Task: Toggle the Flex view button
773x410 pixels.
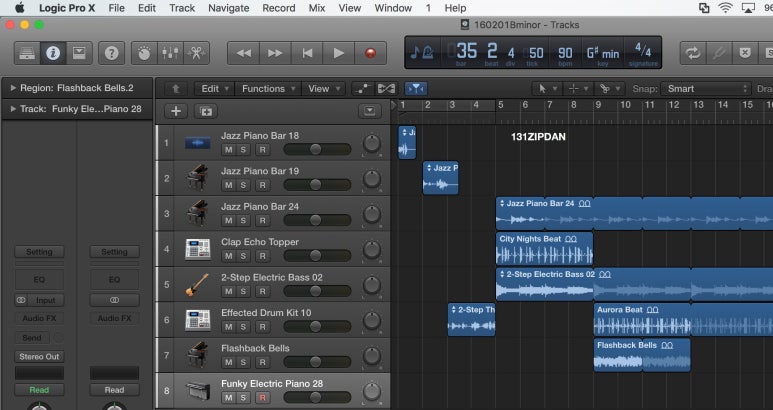Action: point(386,89)
